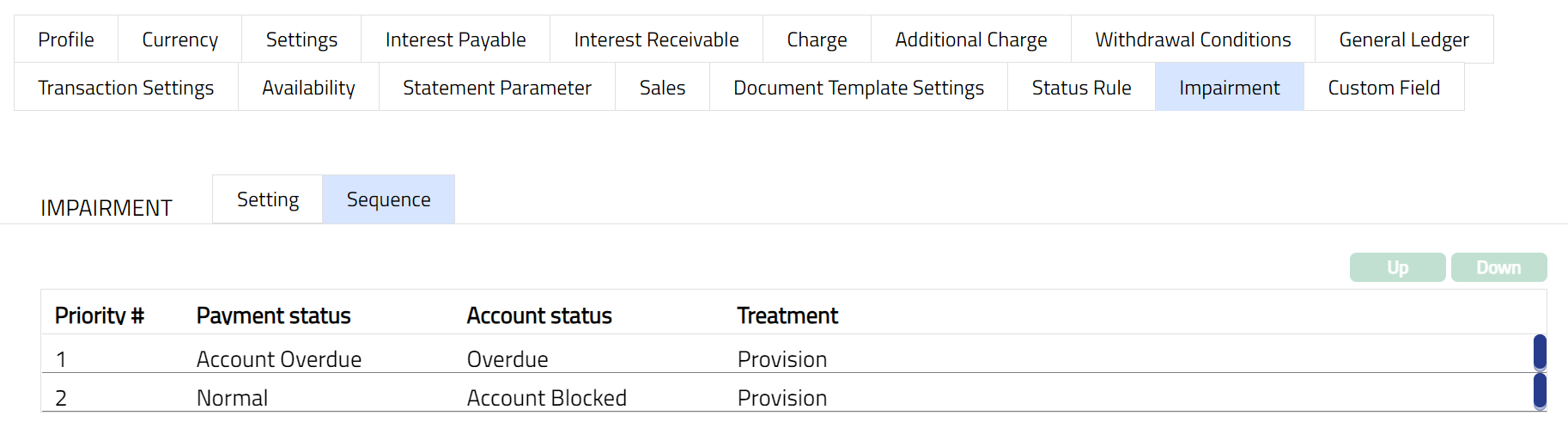Open the Document Template Settings tab

coord(858,88)
